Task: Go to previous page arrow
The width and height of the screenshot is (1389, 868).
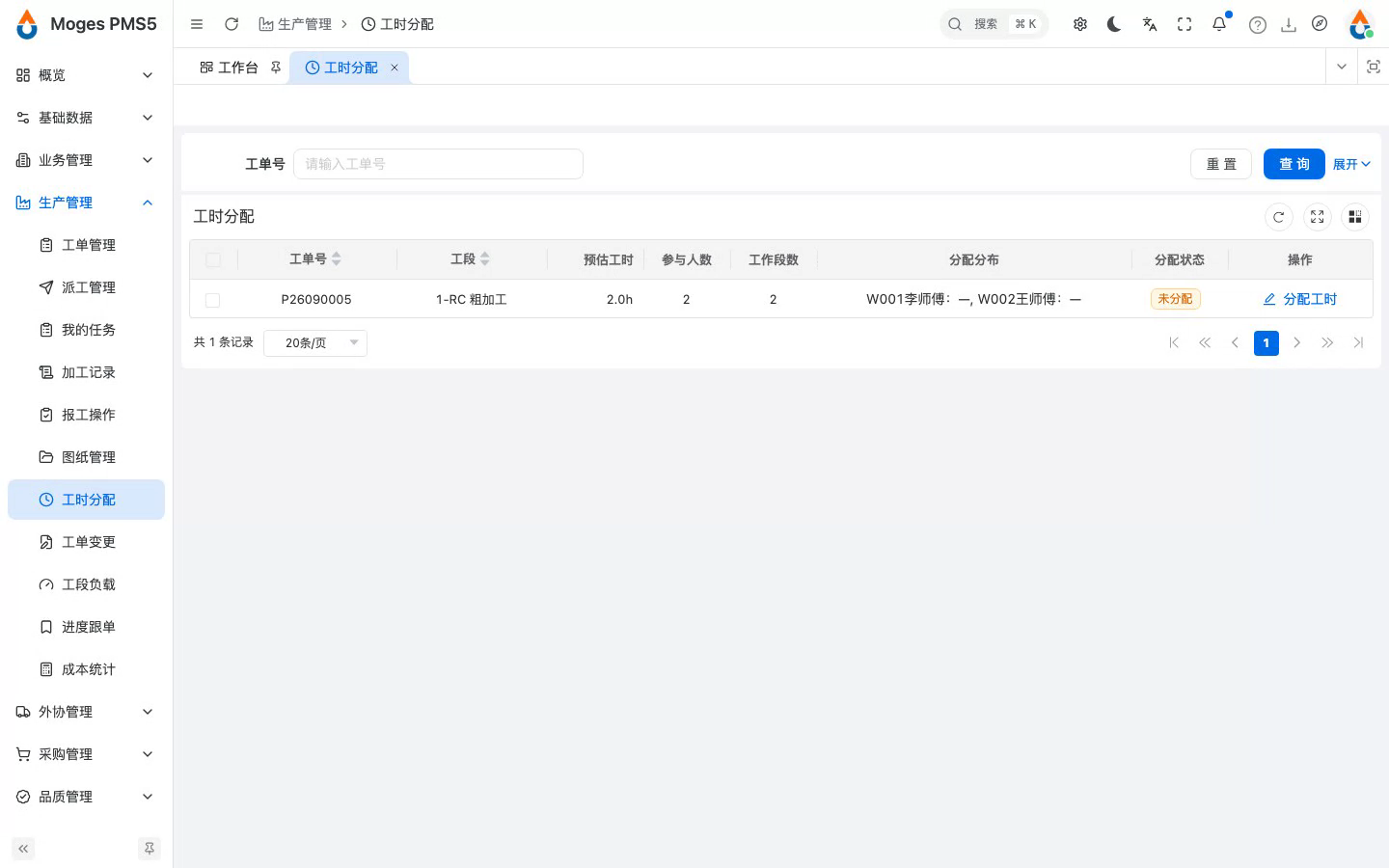Action: (x=1236, y=342)
